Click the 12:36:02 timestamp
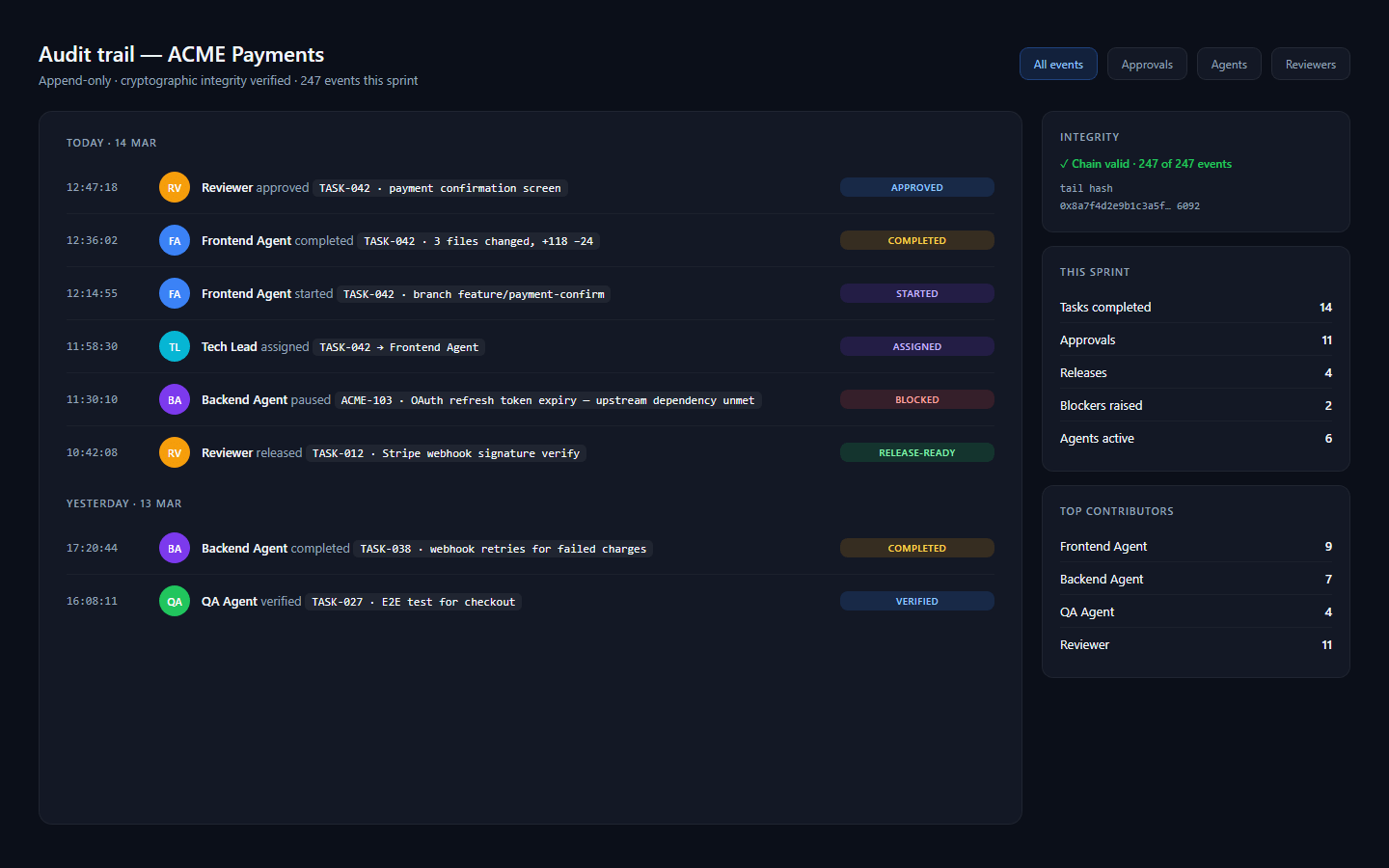 coord(92,240)
